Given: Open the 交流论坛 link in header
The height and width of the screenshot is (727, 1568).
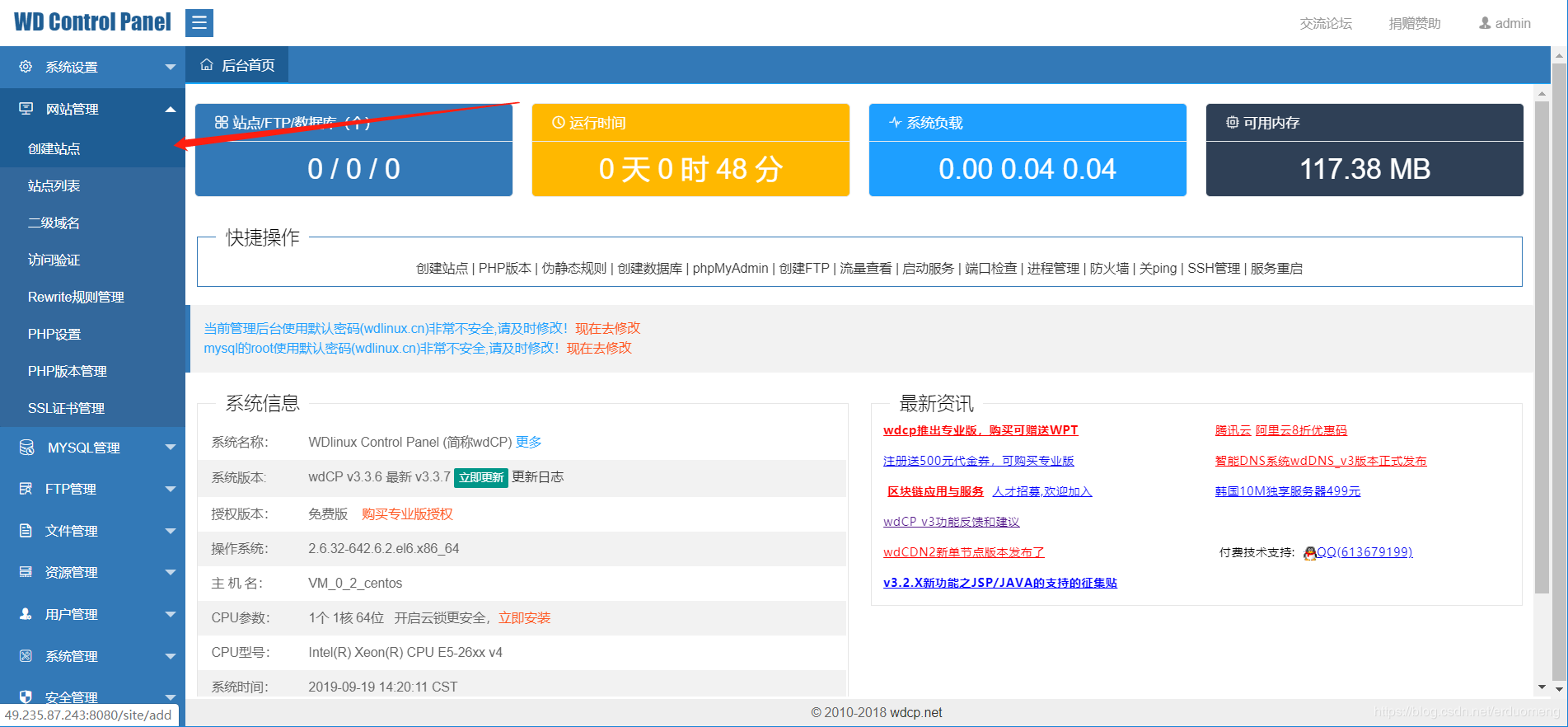Looking at the screenshot, I should click(1326, 23).
